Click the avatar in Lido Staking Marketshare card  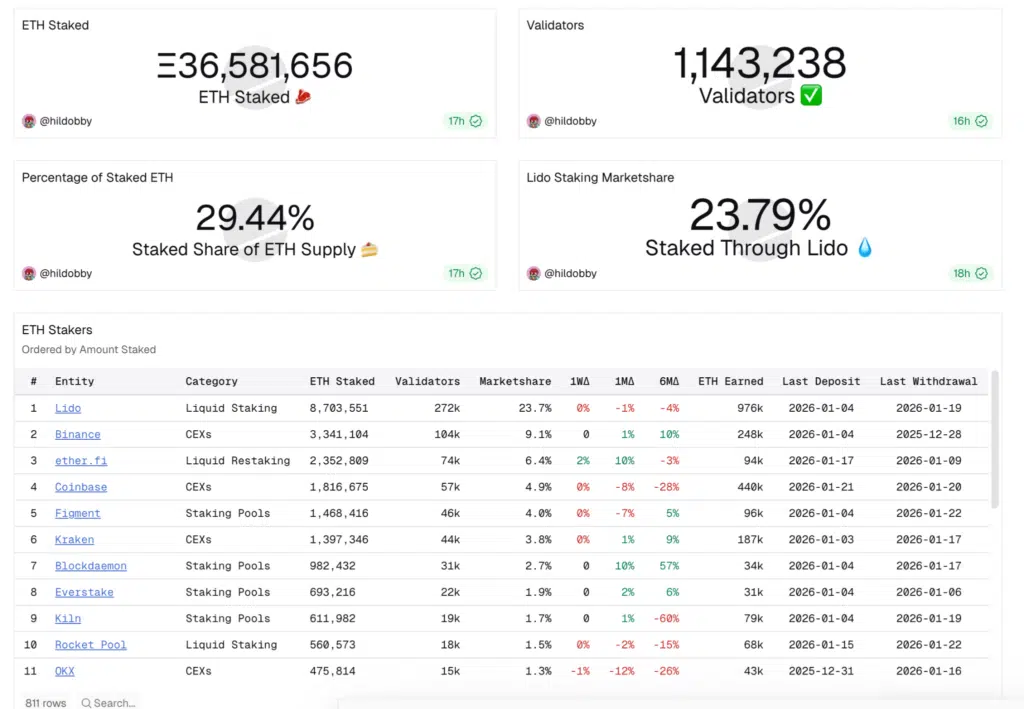pos(534,273)
